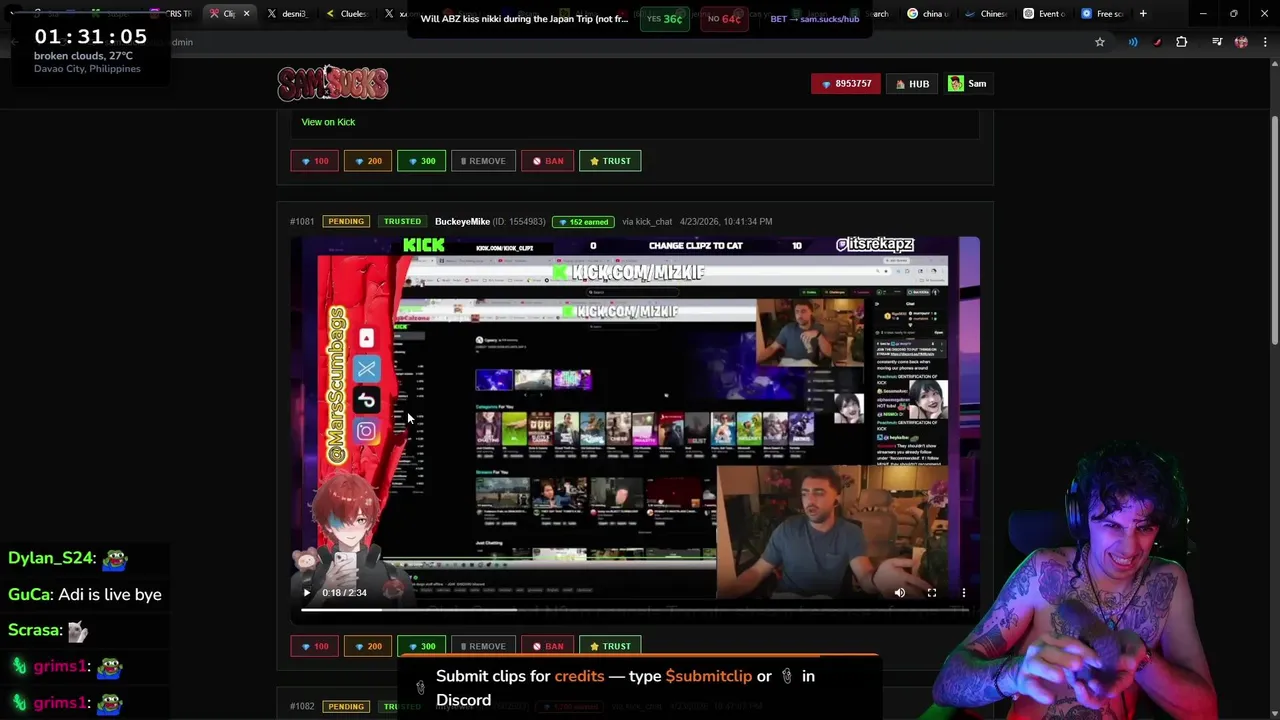Open a new browser tab
Viewport: 1280px width, 720px height.
[x=1143, y=14]
